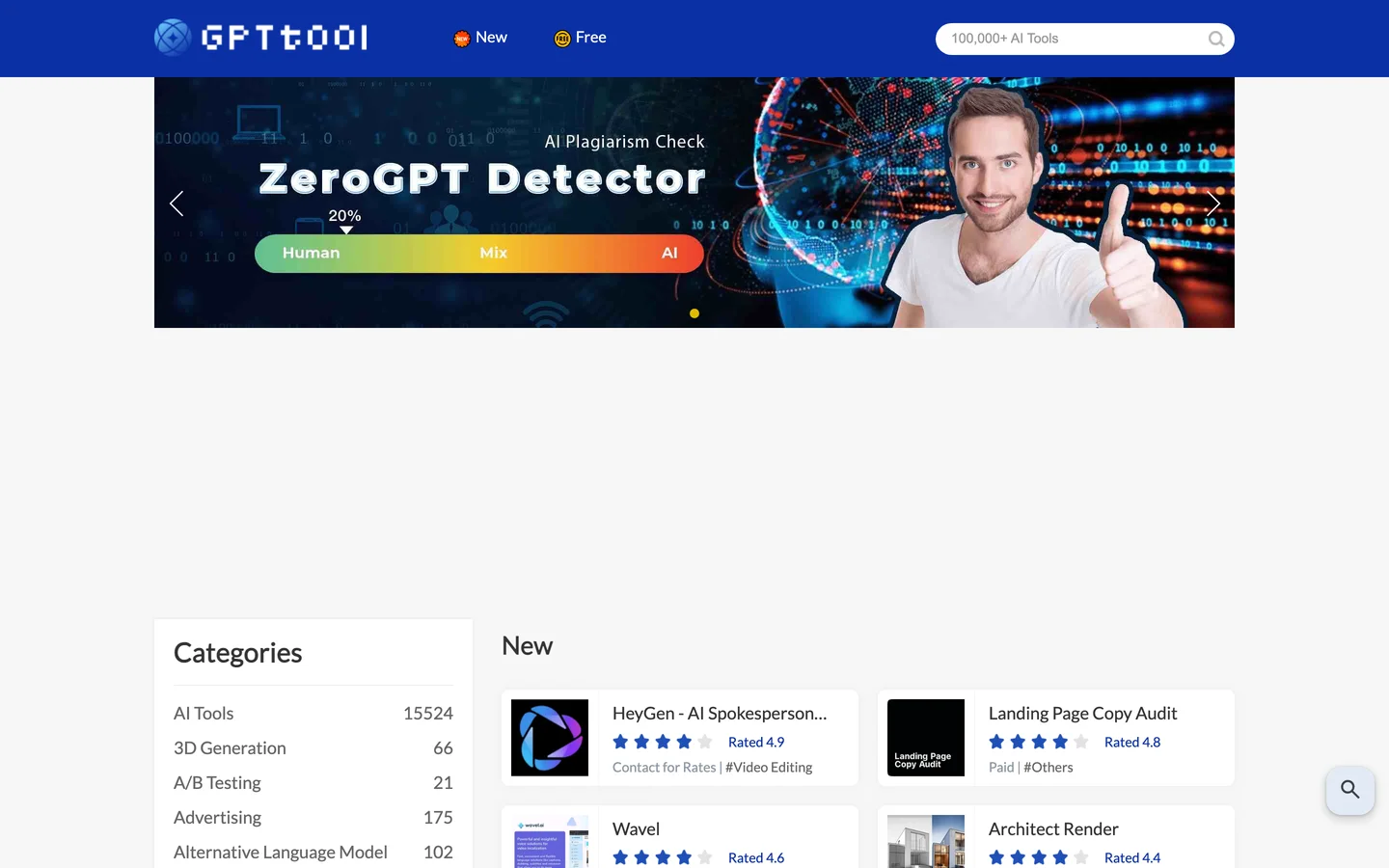
Task: Go to next banner slide arrow
Action: pyautogui.click(x=1212, y=203)
